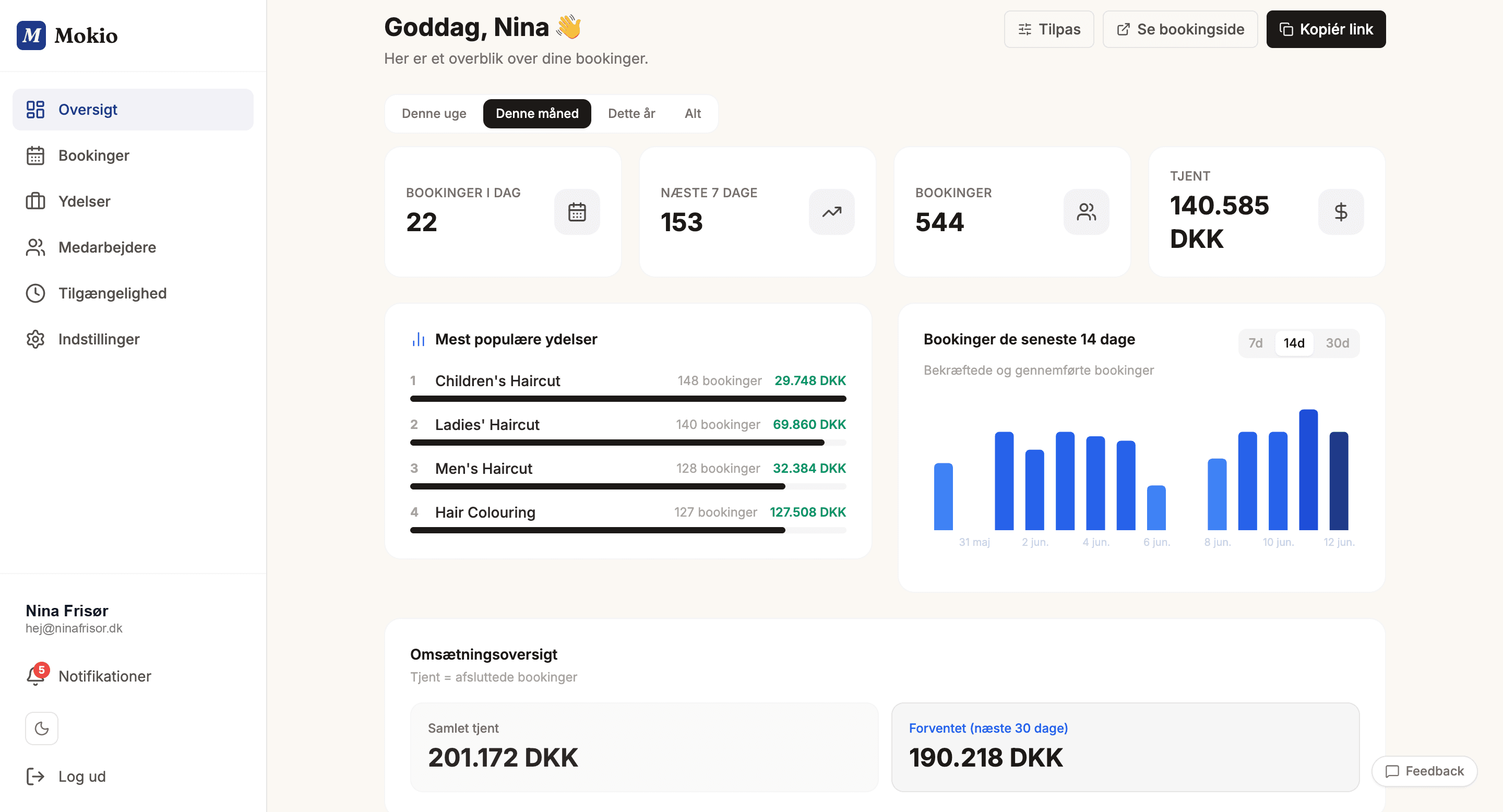1503x812 pixels.
Task: Click the dollar icon in Tjent card
Action: click(x=1341, y=212)
